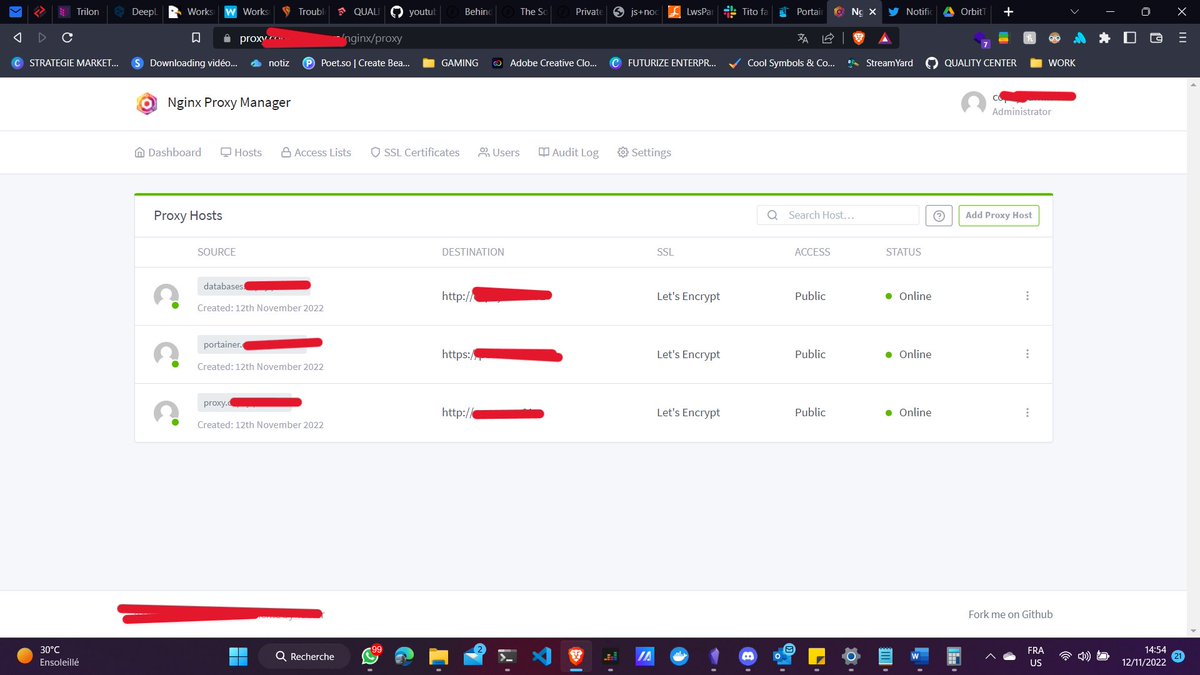
Task: Toggle the browser sidebar panel icon
Action: 1130,38
